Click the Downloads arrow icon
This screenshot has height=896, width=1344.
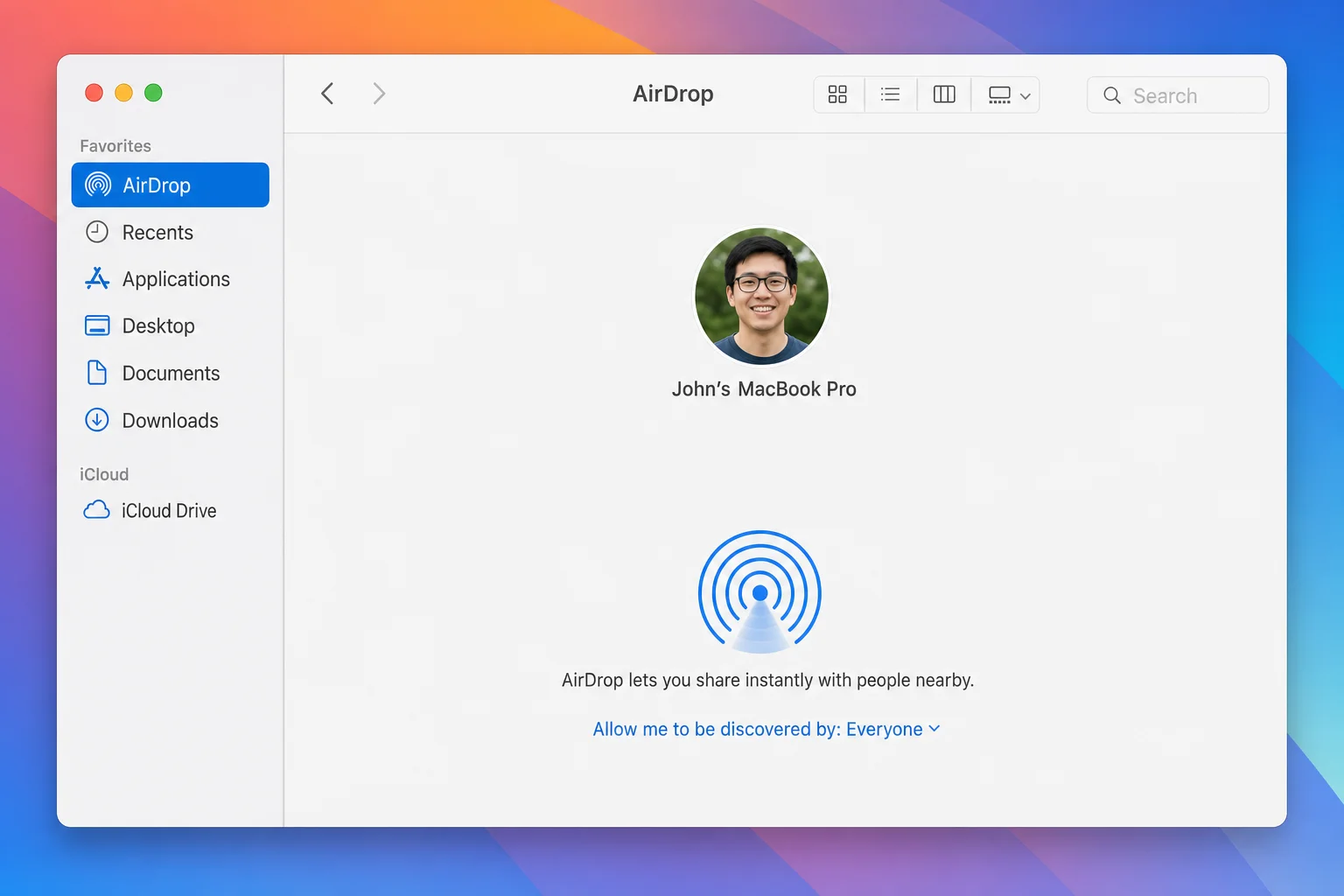pos(97,420)
